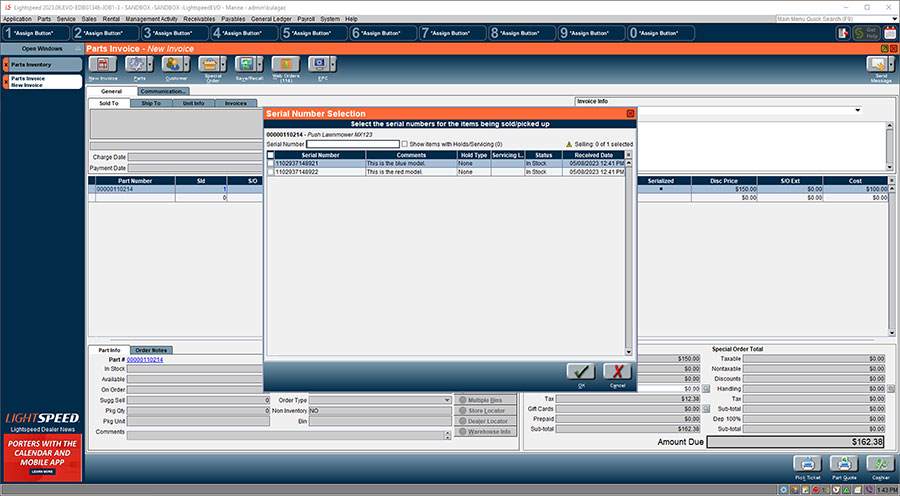
Task: Click the serial list vertical scrollbar
Action: tap(629, 257)
